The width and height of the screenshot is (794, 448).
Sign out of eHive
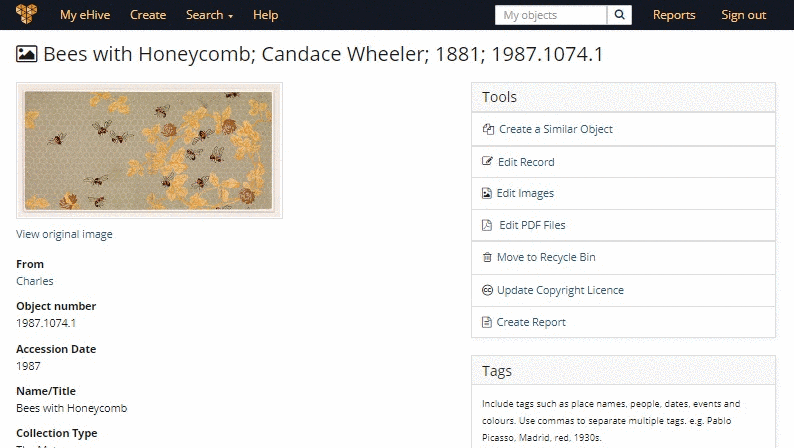click(743, 15)
